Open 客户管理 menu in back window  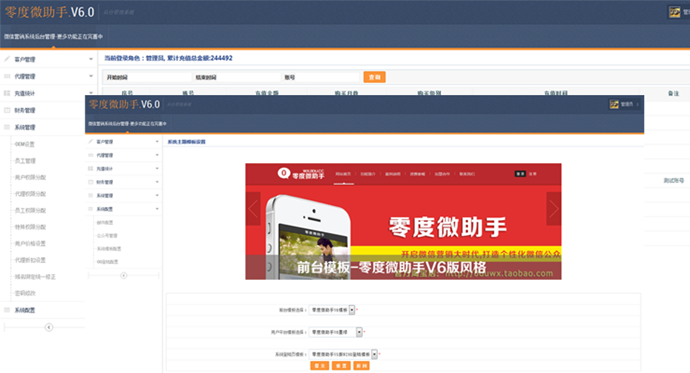[25, 59]
